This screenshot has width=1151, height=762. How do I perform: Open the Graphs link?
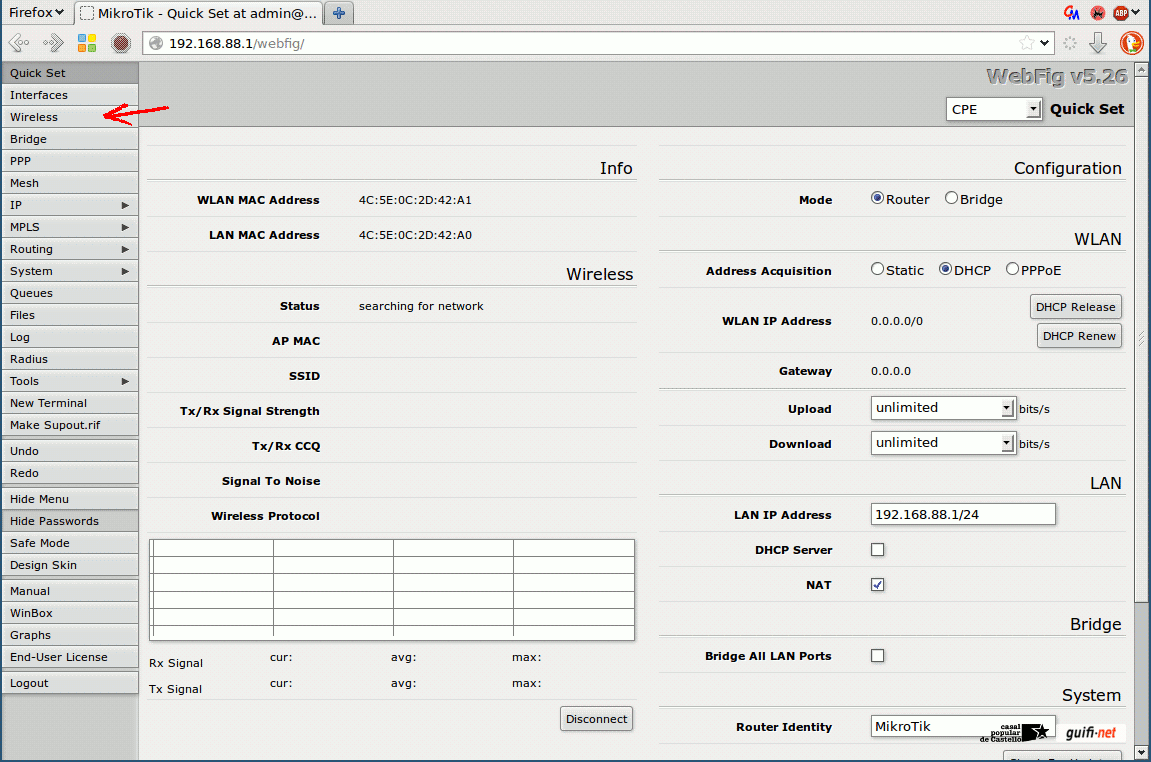69,634
